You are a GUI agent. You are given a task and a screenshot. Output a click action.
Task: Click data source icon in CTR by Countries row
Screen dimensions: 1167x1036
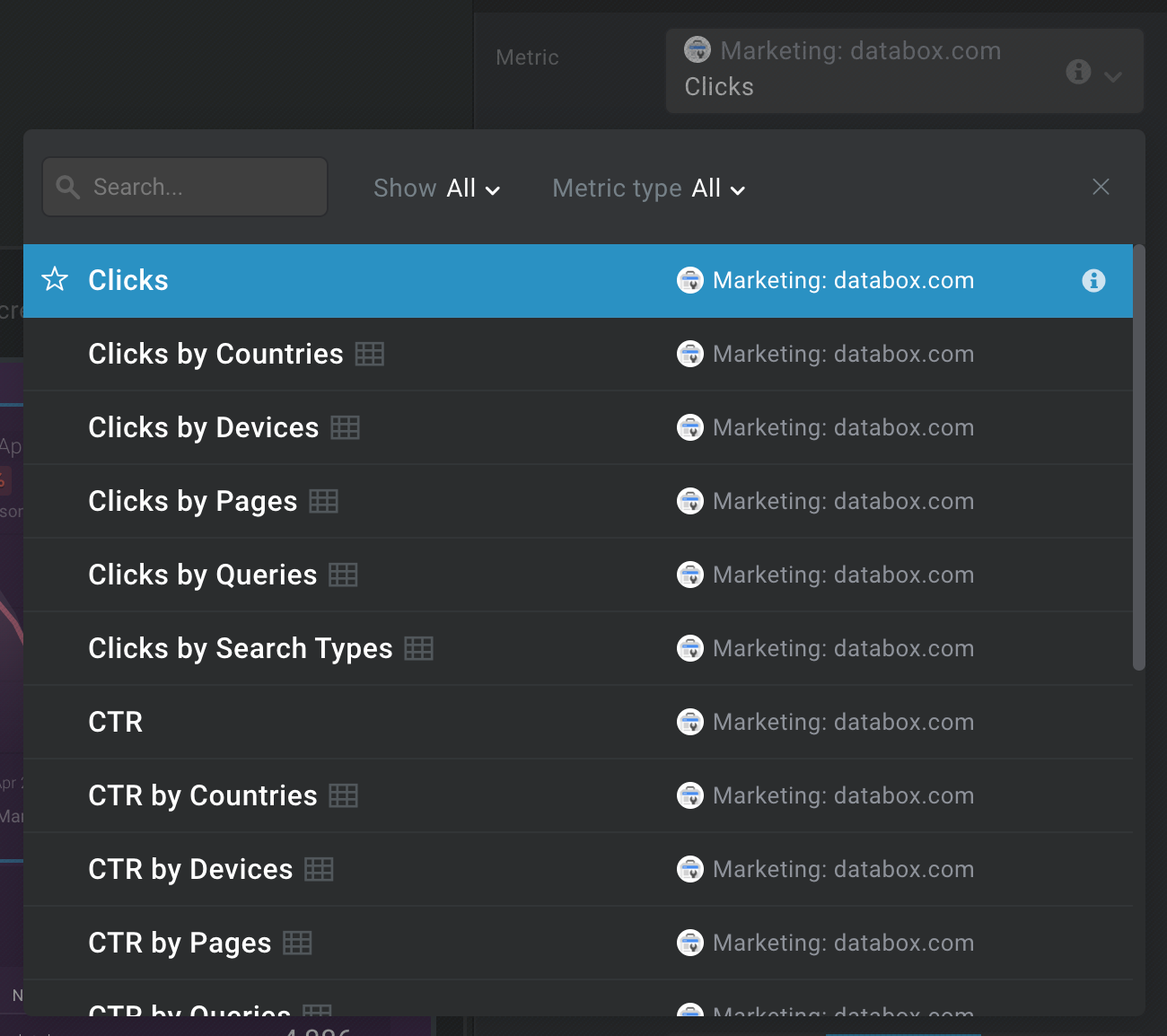pyautogui.click(x=690, y=796)
